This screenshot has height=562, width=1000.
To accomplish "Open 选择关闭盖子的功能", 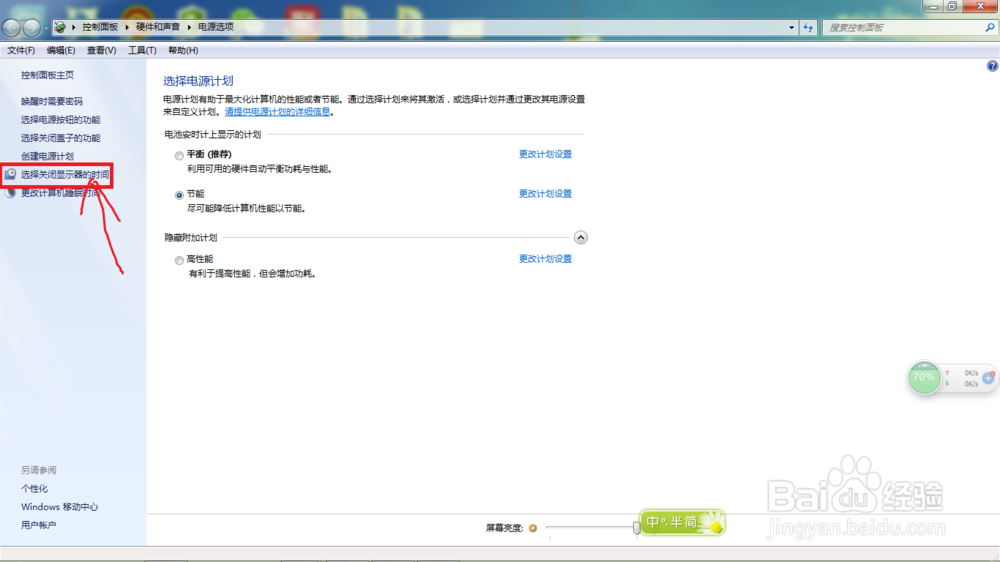I will coord(61,138).
